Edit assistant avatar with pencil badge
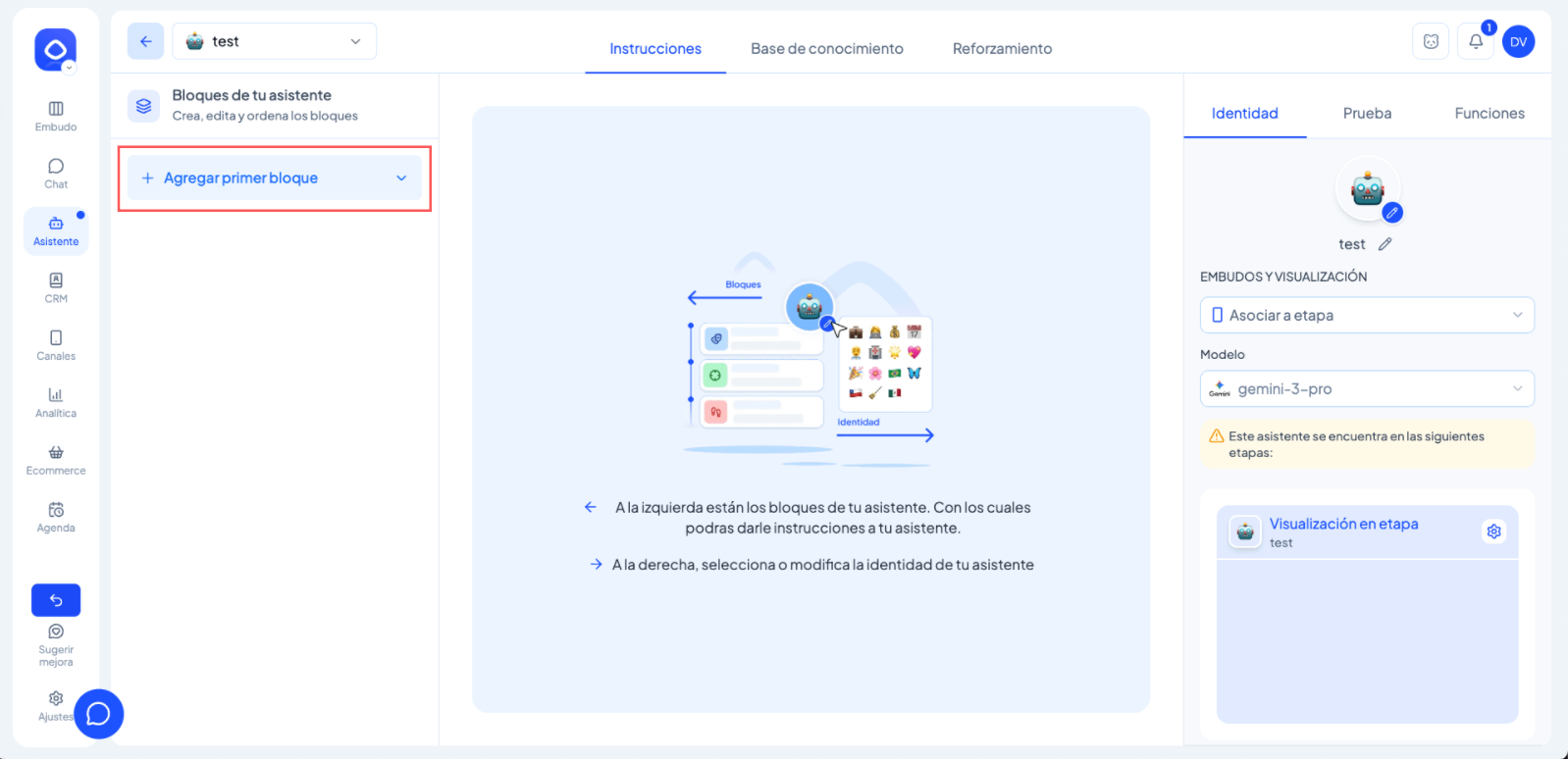1568x759 pixels. pyautogui.click(x=1391, y=213)
